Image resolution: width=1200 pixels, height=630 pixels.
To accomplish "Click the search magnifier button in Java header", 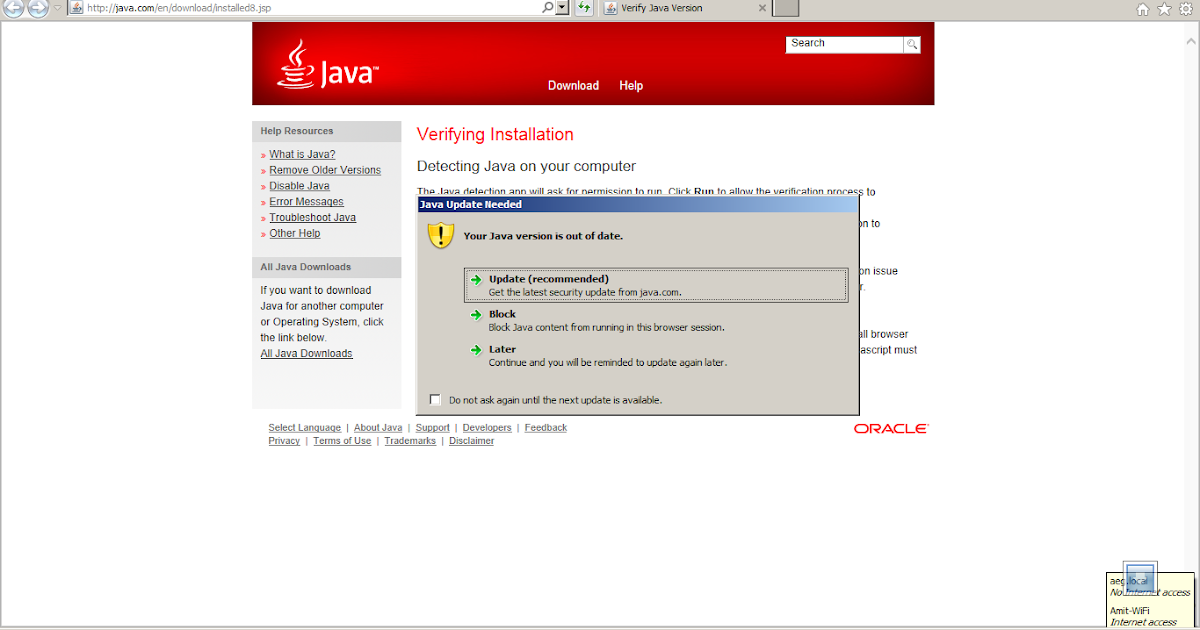I will tap(912, 44).
